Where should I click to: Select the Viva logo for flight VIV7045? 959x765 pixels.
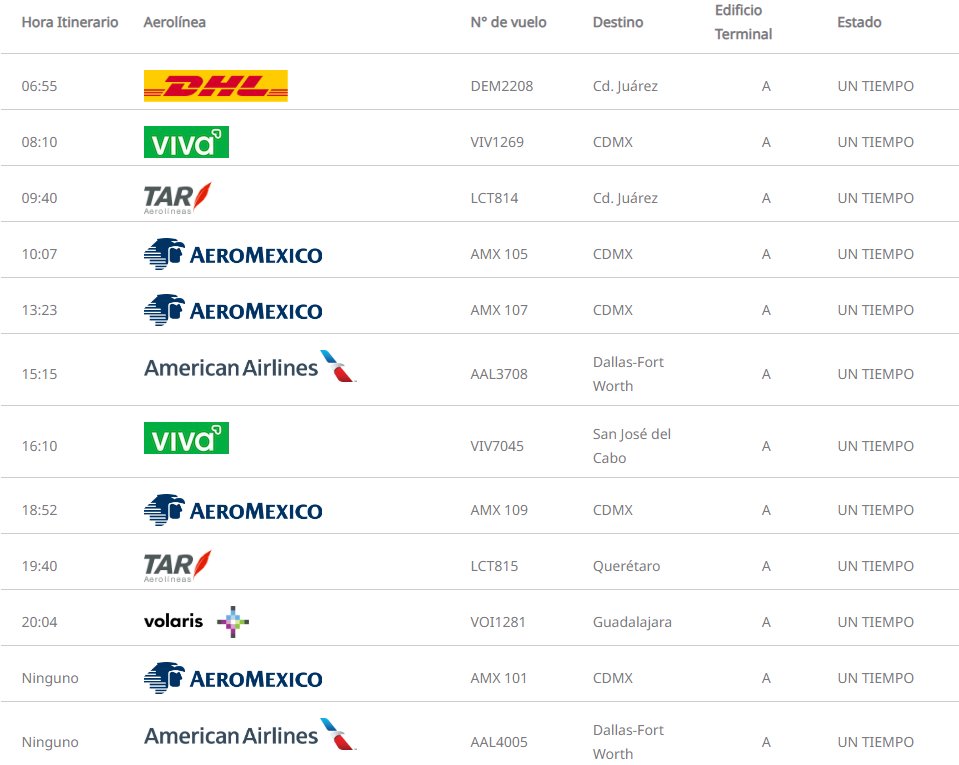186,438
